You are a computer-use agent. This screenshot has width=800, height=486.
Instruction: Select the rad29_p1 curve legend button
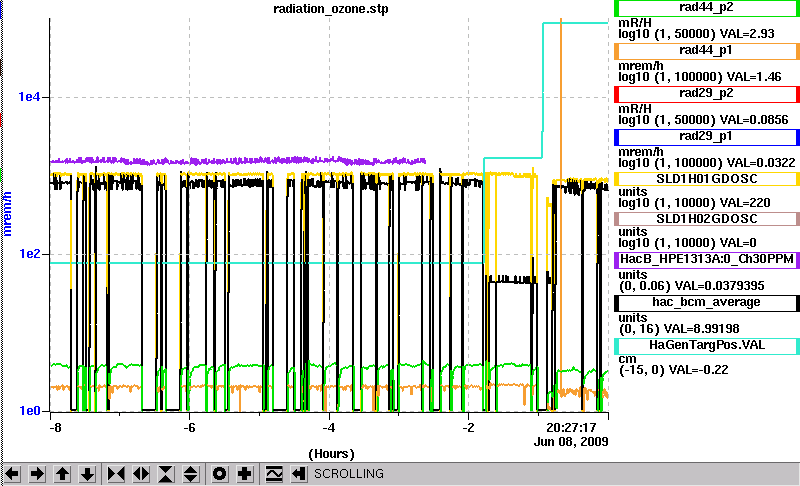click(706, 137)
